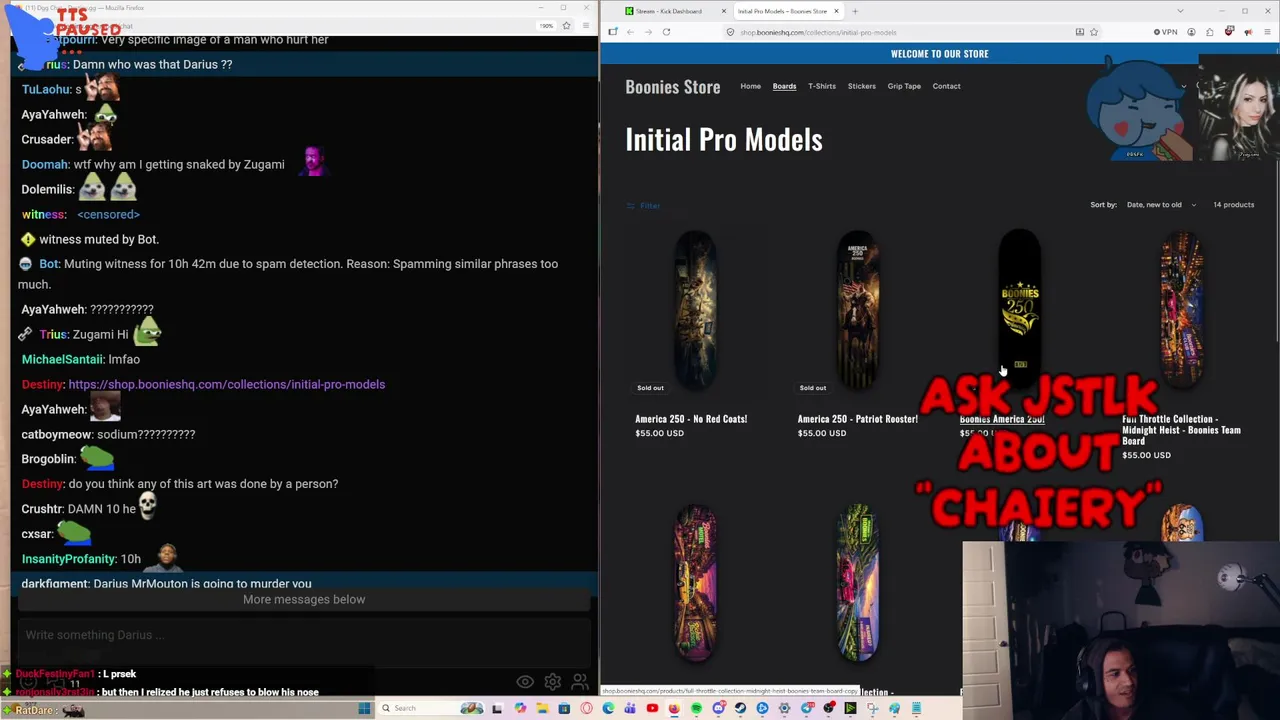Open the VPN panel in the browser toolbar
The width and height of the screenshot is (1280, 720).
pos(1165,32)
